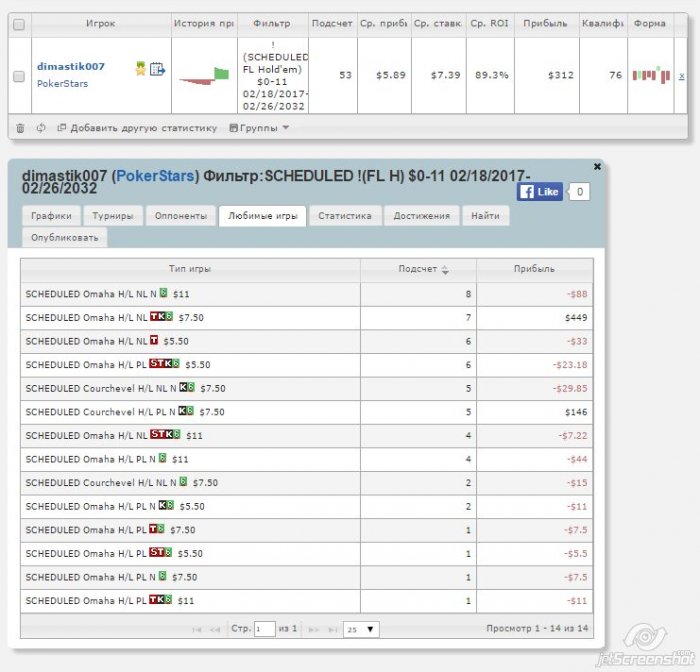This screenshot has height=672, width=700.
Task: Open the PokerStars link under player name
Action: click(62, 84)
